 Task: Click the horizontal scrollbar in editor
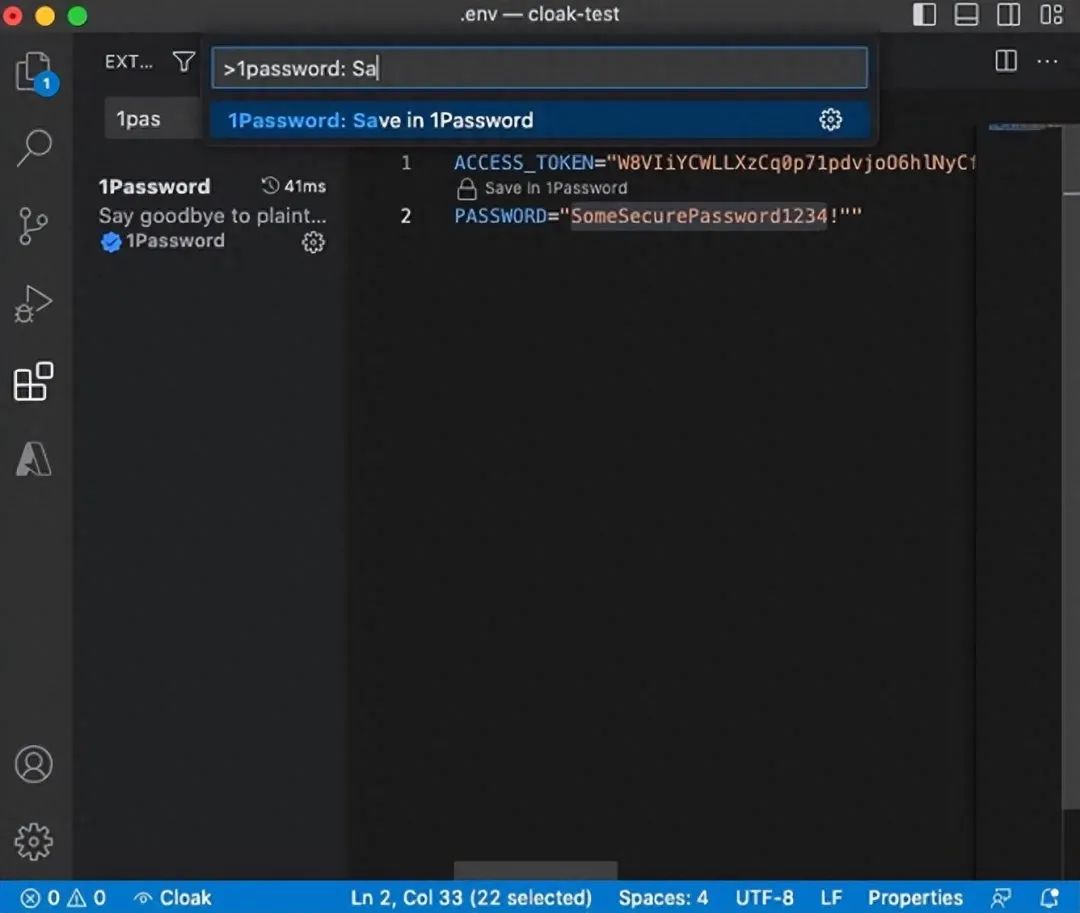pos(535,870)
